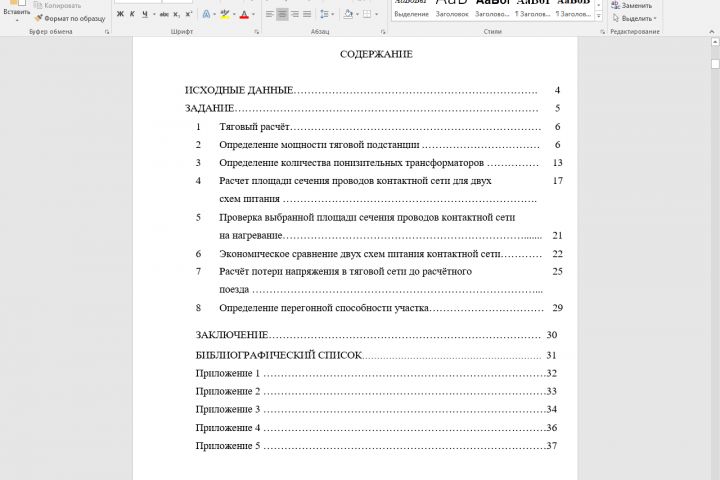The height and width of the screenshot is (480, 720).
Task: Toggle italic К formatting
Action: coord(132,14)
